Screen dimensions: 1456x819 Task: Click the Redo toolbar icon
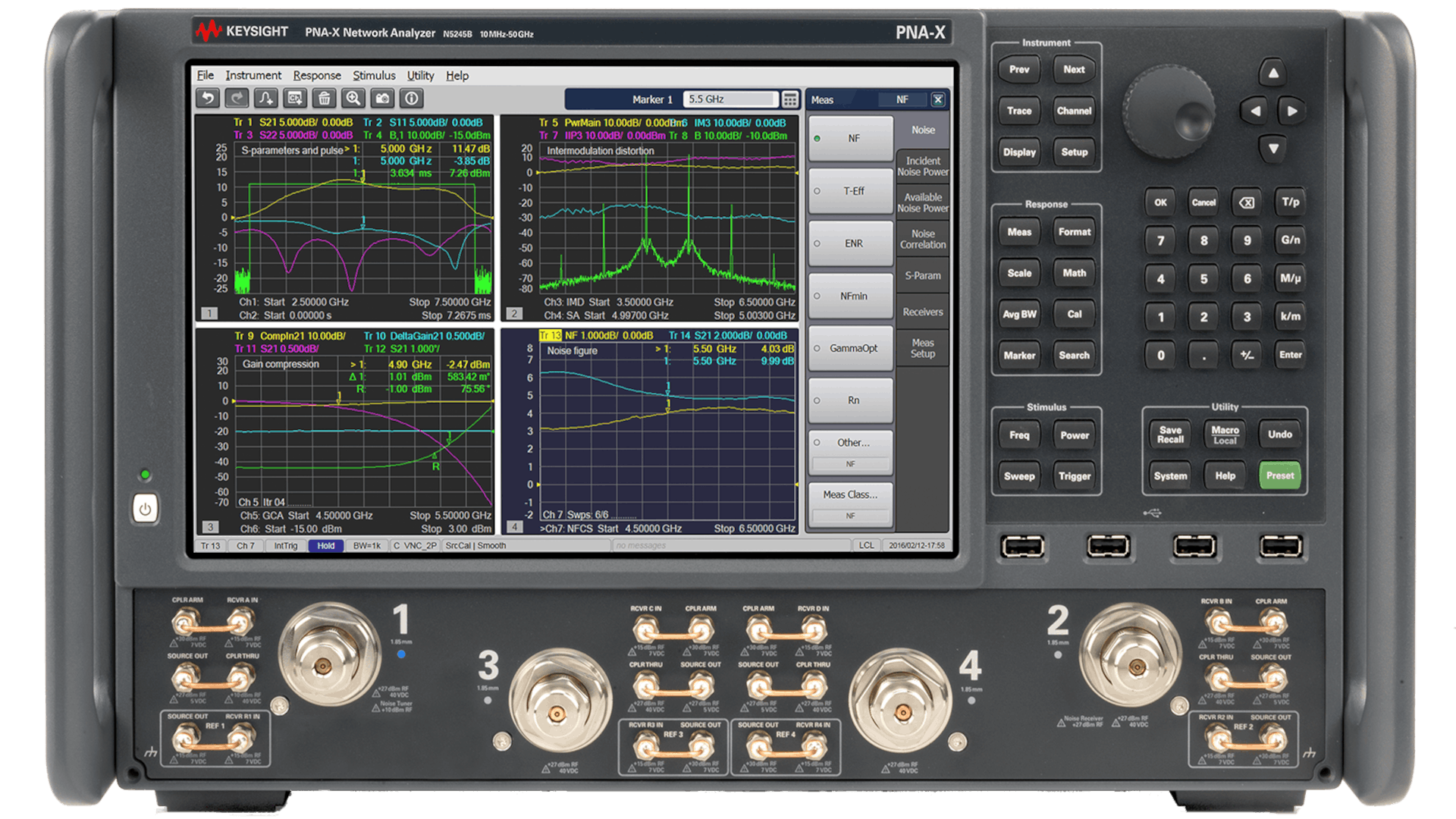236,99
